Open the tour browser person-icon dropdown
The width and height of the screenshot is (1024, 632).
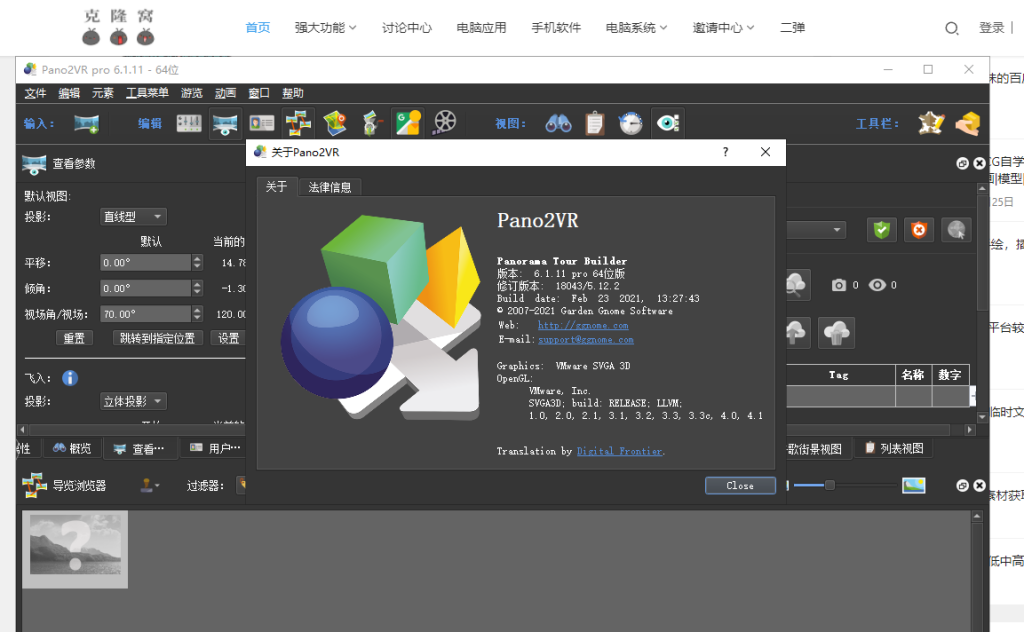click(150, 485)
